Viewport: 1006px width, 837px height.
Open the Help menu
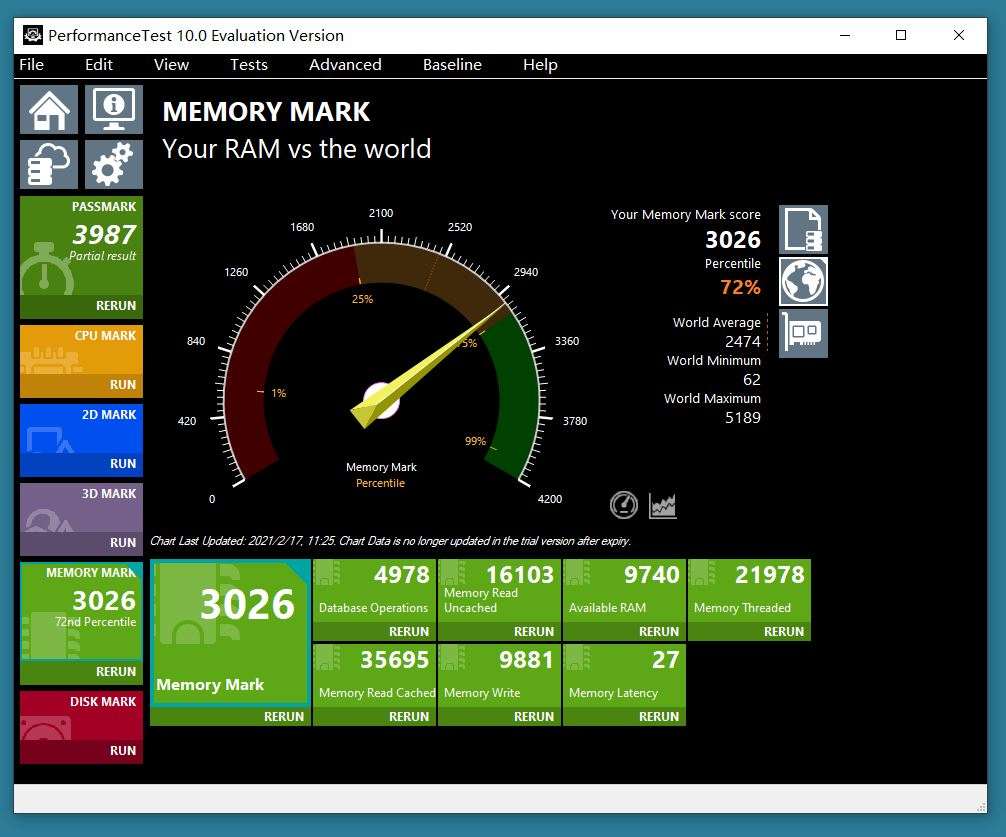coord(540,65)
